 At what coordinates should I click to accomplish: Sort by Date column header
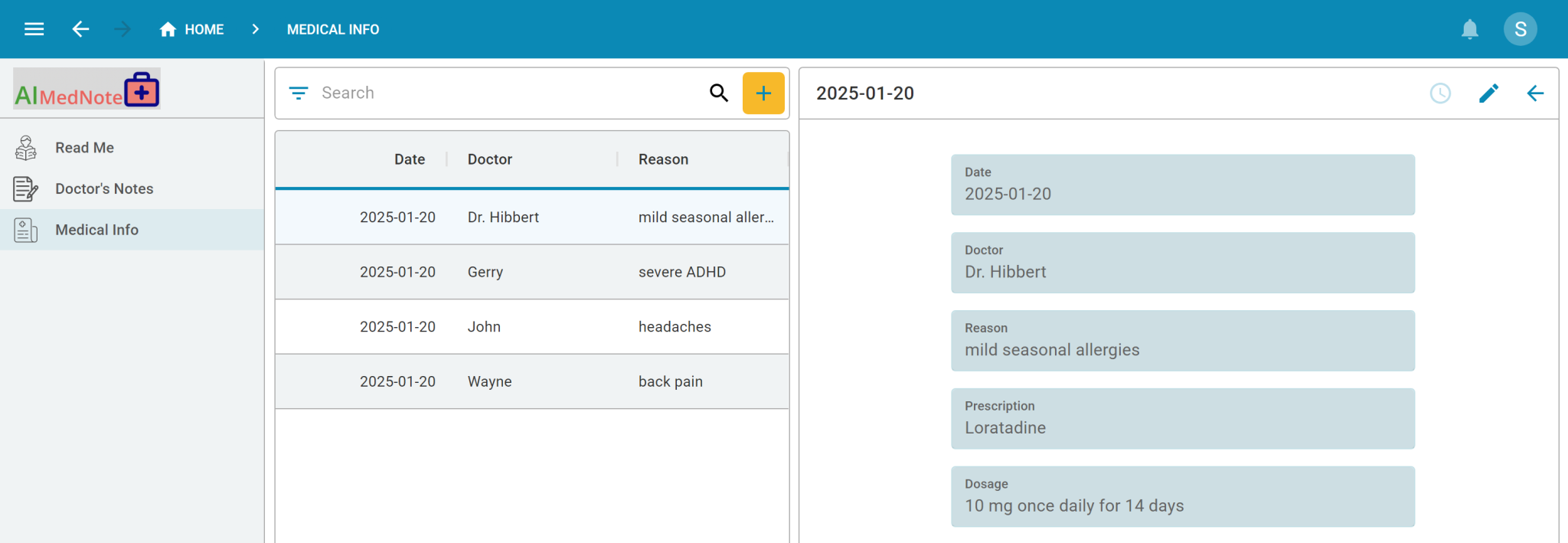pos(410,159)
